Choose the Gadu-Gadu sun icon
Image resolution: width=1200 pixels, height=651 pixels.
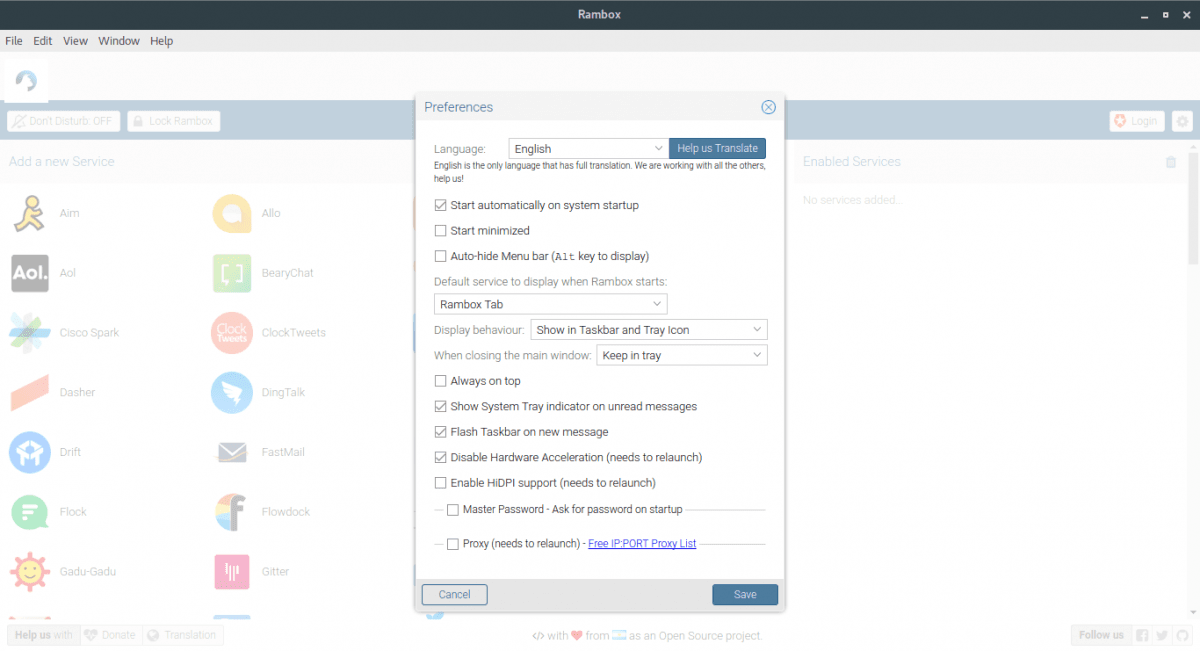point(29,572)
